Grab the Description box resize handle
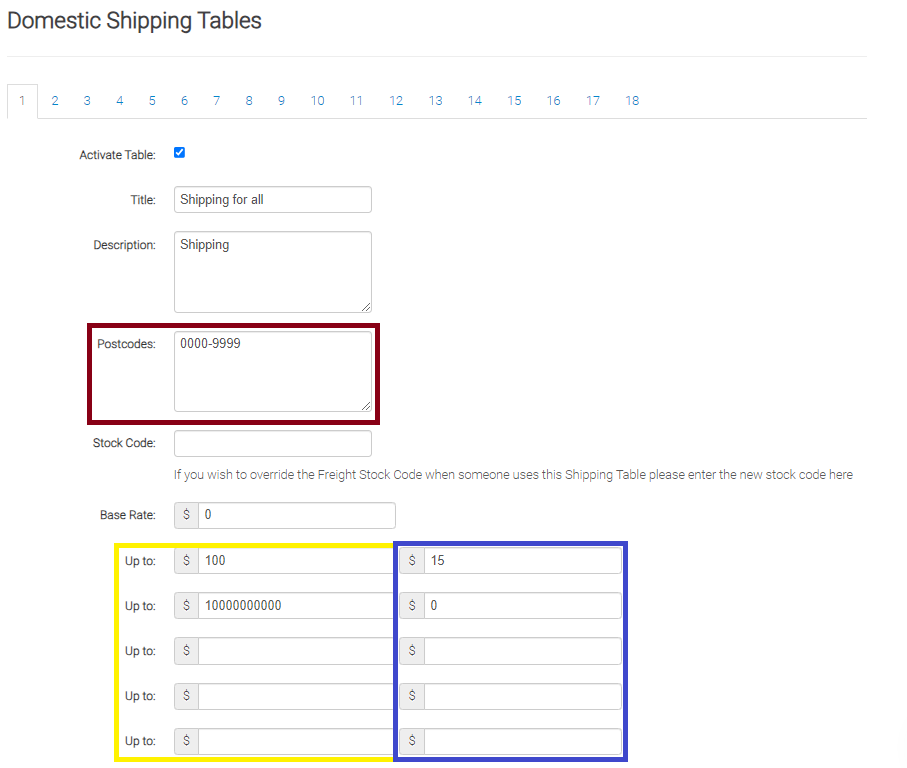 coord(366,307)
